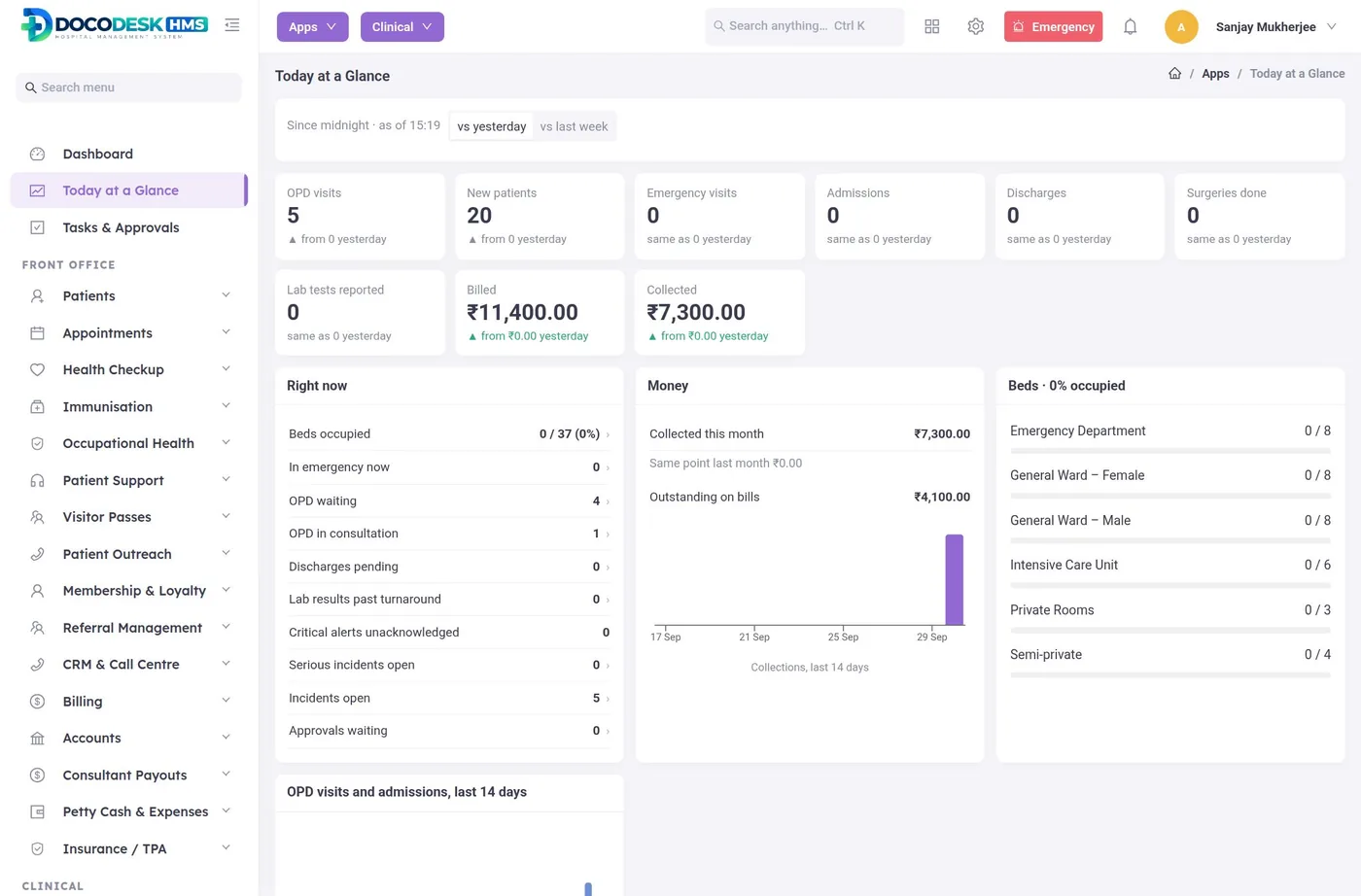Open the Apps dropdown
The height and width of the screenshot is (896, 1361).
[312, 27]
